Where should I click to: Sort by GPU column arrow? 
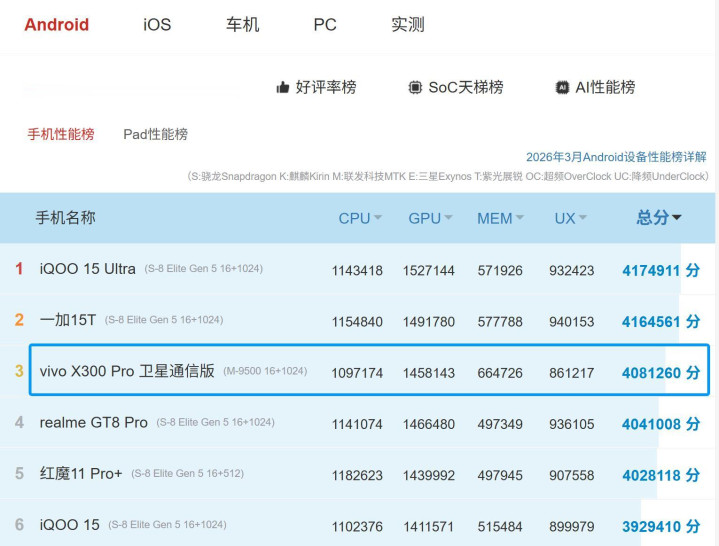click(x=448, y=218)
